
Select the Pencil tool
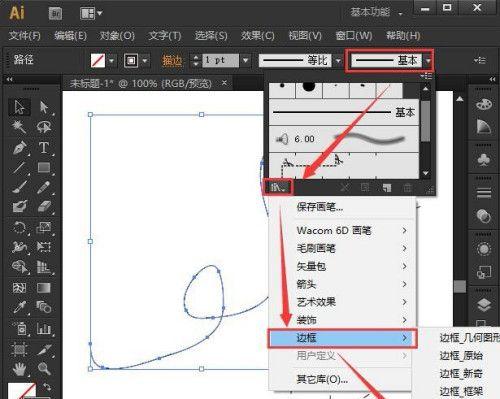coord(44,187)
